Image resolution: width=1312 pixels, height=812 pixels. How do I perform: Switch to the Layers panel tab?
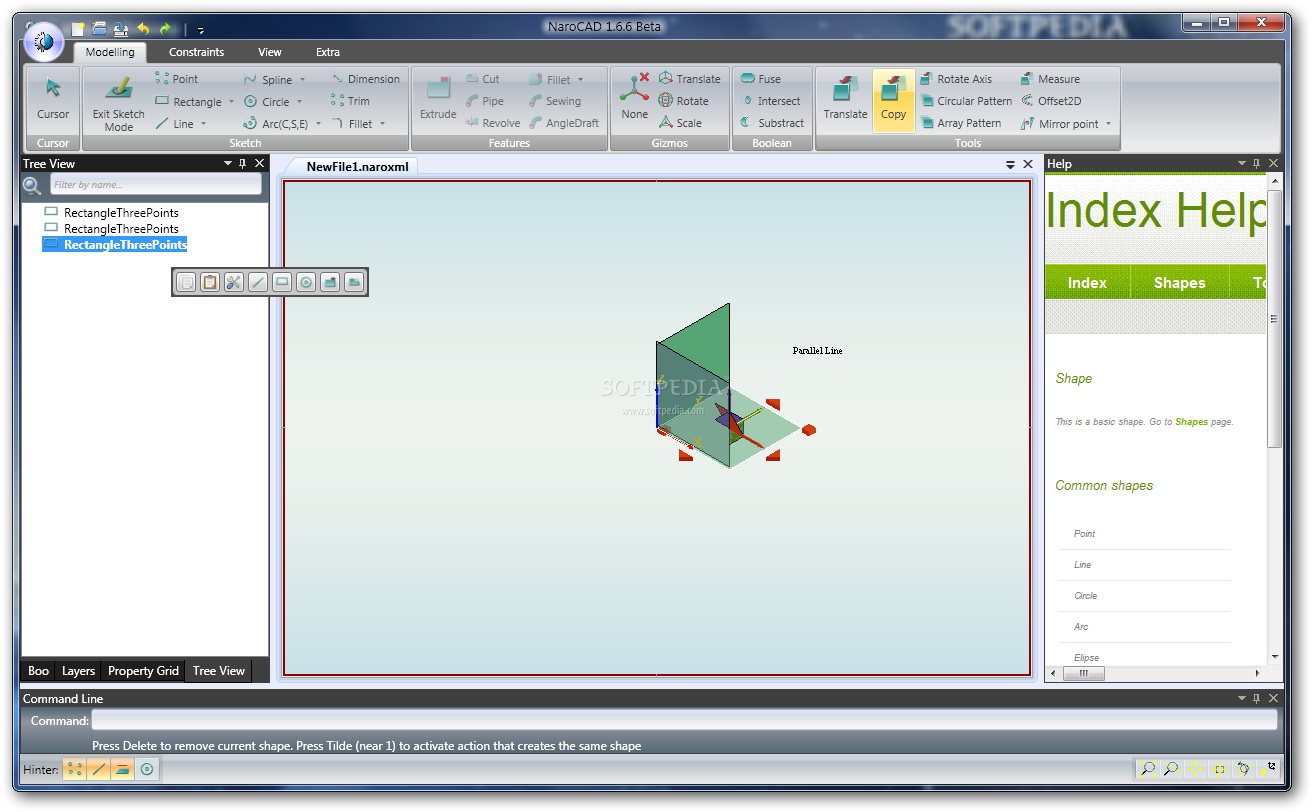(x=78, y=671)
